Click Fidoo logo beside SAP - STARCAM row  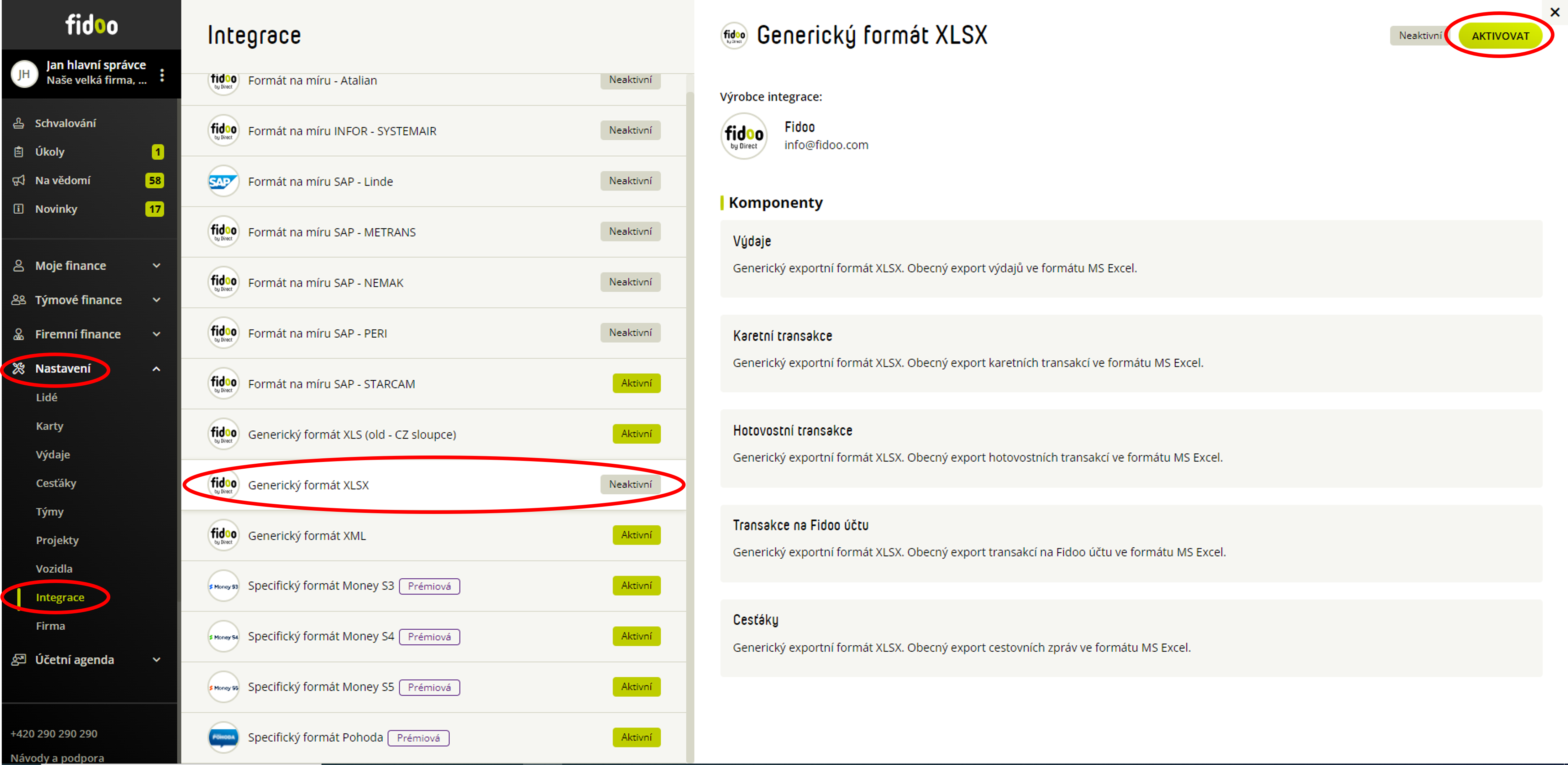coord(223,384)
